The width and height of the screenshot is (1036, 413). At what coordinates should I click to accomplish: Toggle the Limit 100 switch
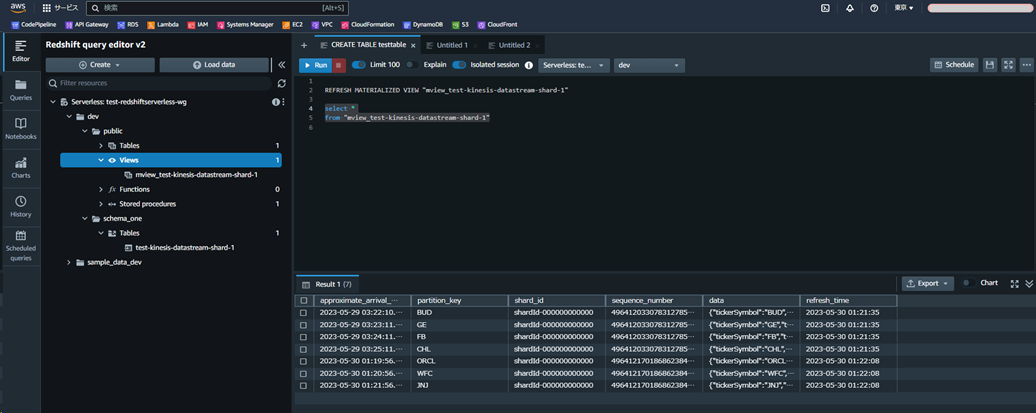click(359, 65)
